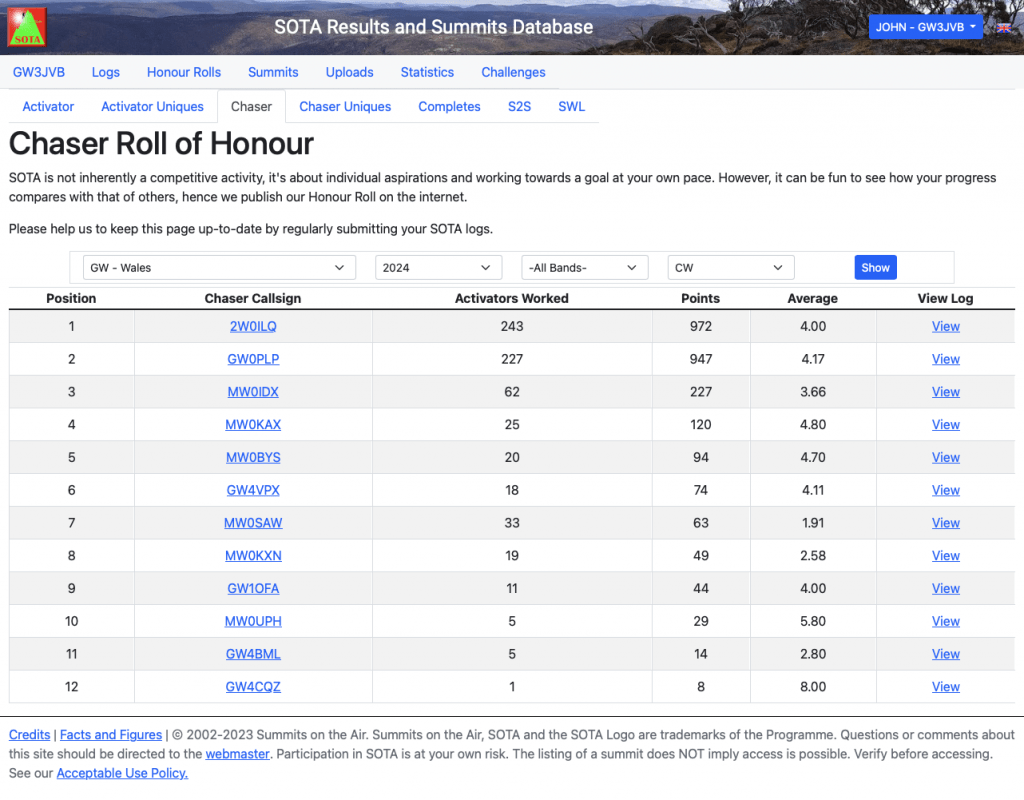Select the Chaser tab
The image size is (1024, 800).
click(251, 106)
